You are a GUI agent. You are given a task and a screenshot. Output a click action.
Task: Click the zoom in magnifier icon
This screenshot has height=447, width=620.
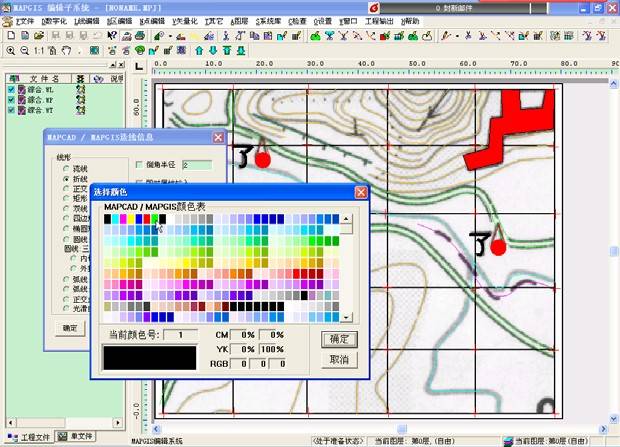pyautogui.click(x=11, y=51)
